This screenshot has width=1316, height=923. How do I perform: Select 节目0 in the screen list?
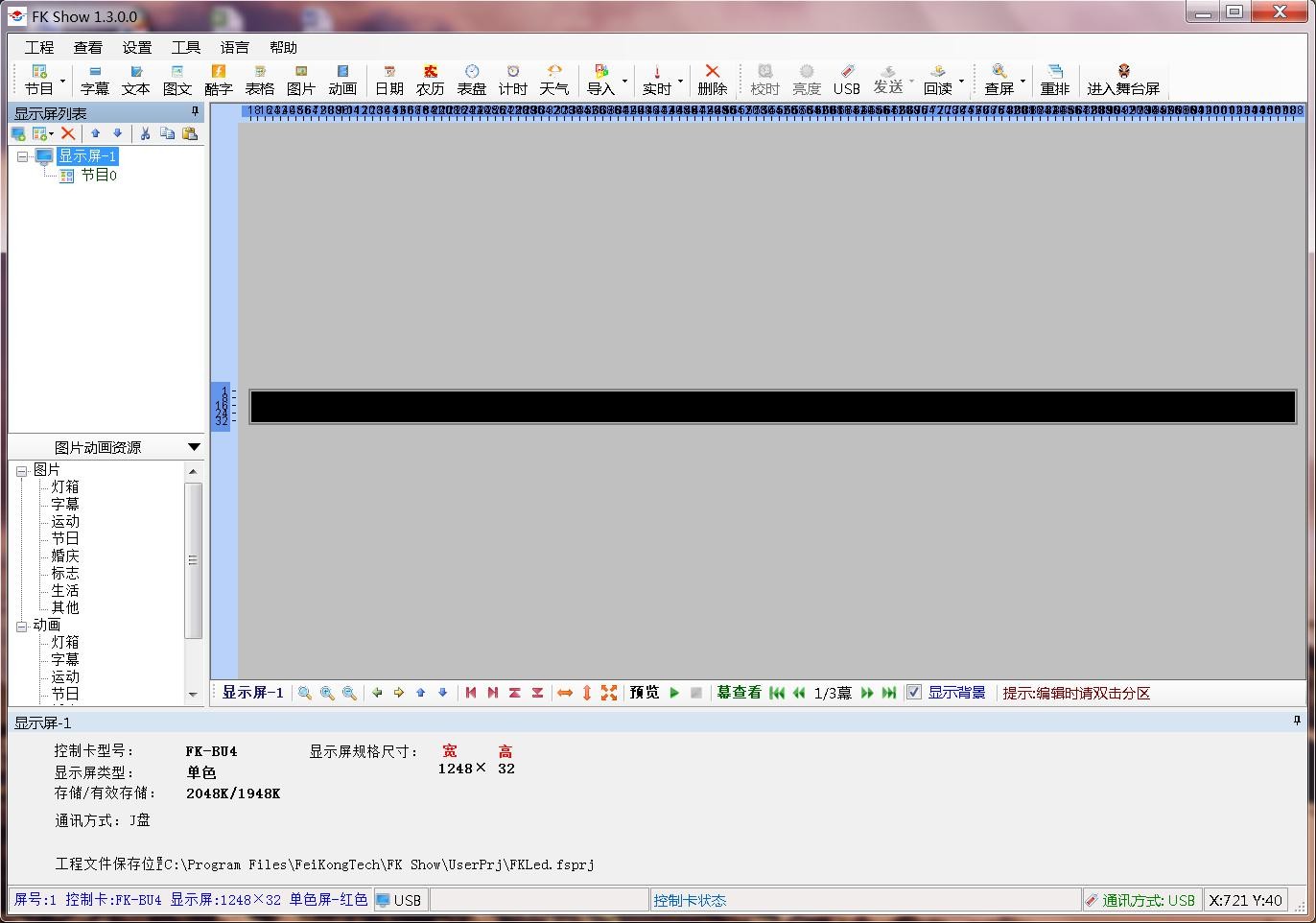tap(98, 176)
